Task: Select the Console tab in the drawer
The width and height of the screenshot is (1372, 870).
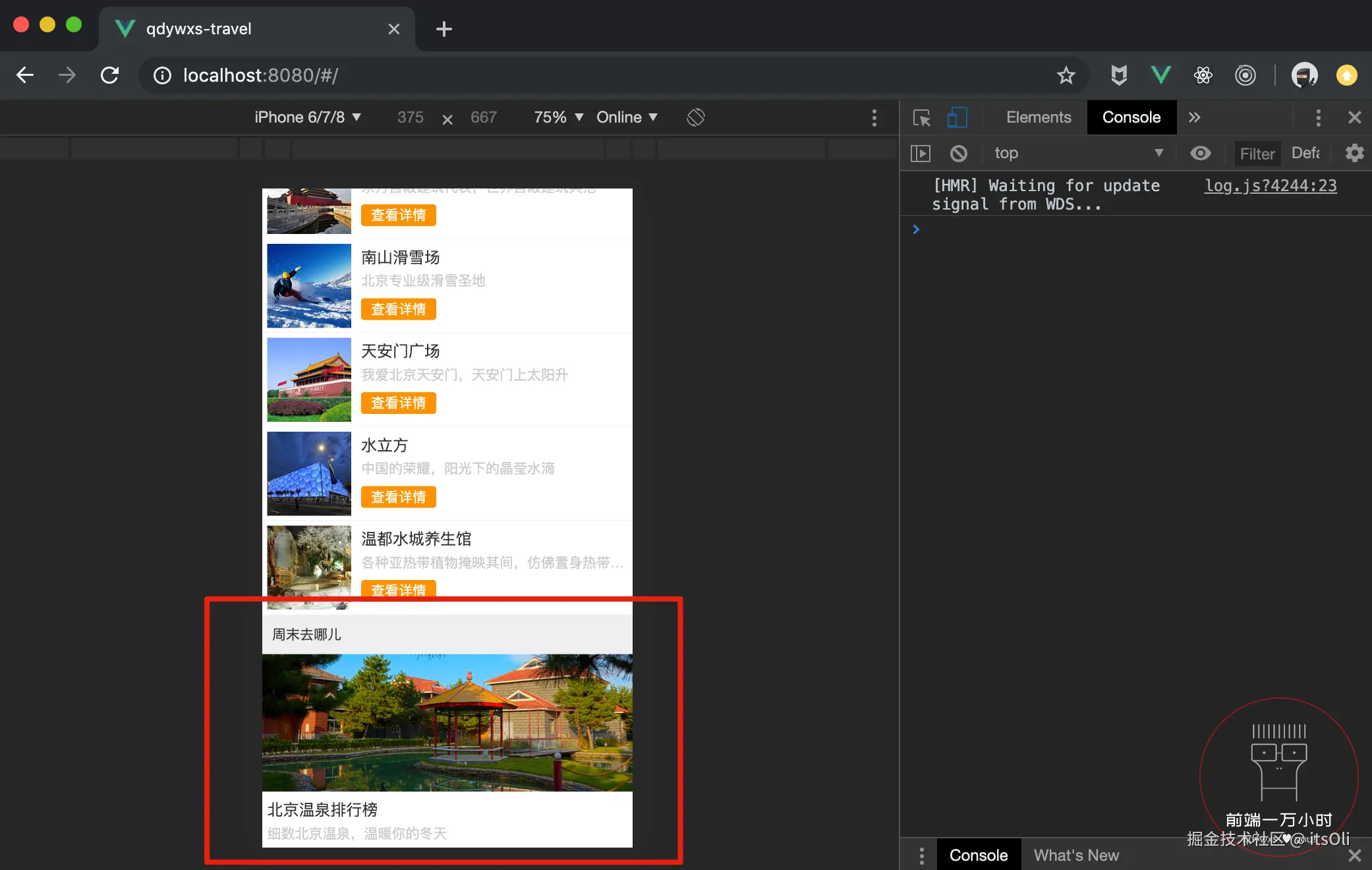Action: [x=979, y=855]
